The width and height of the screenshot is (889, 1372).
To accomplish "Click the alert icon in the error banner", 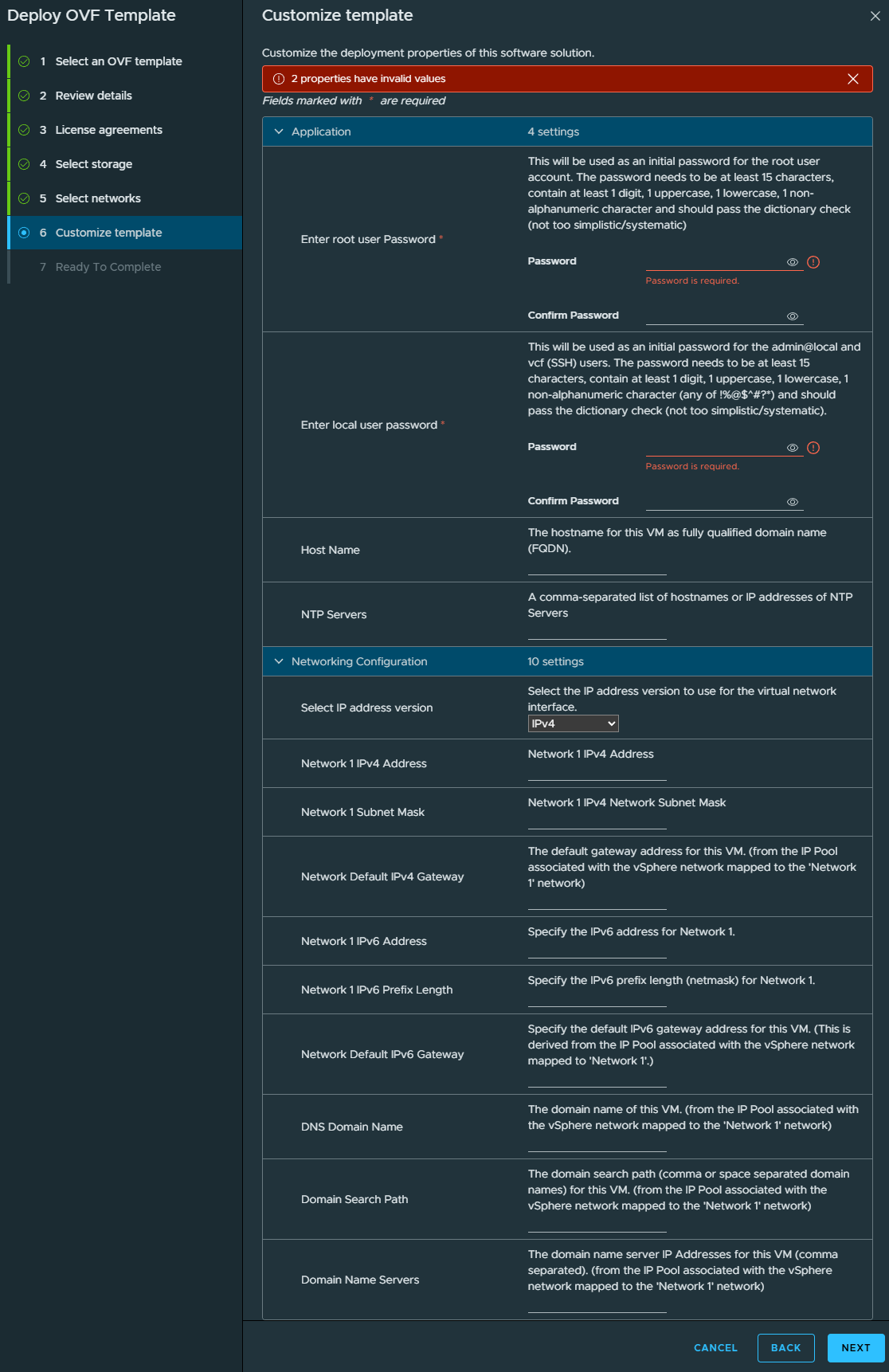I will pyautogui.click(x=279, y=79).
